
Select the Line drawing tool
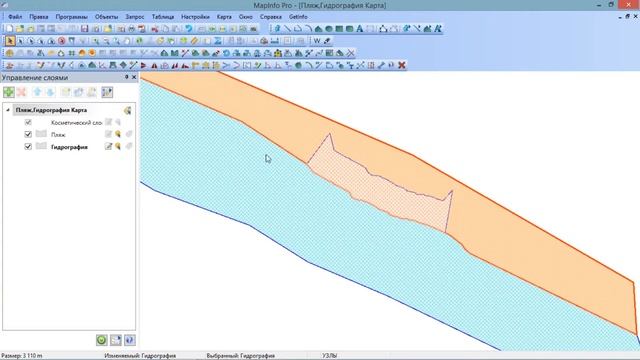[x=287, y=29]
